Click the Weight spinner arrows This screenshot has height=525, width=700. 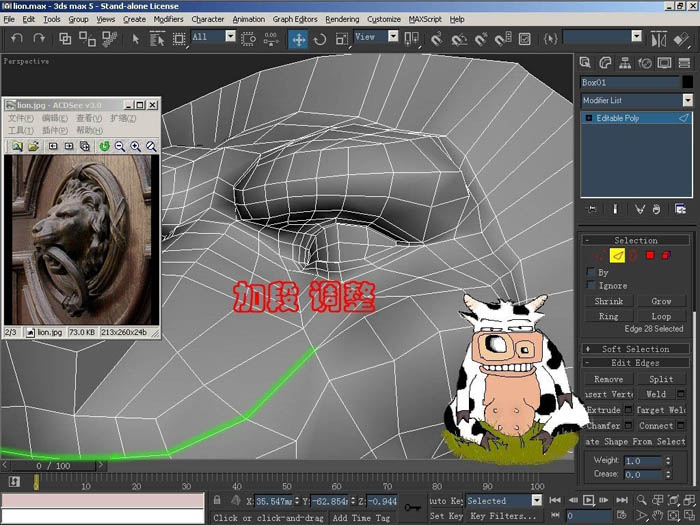(668, 460)
